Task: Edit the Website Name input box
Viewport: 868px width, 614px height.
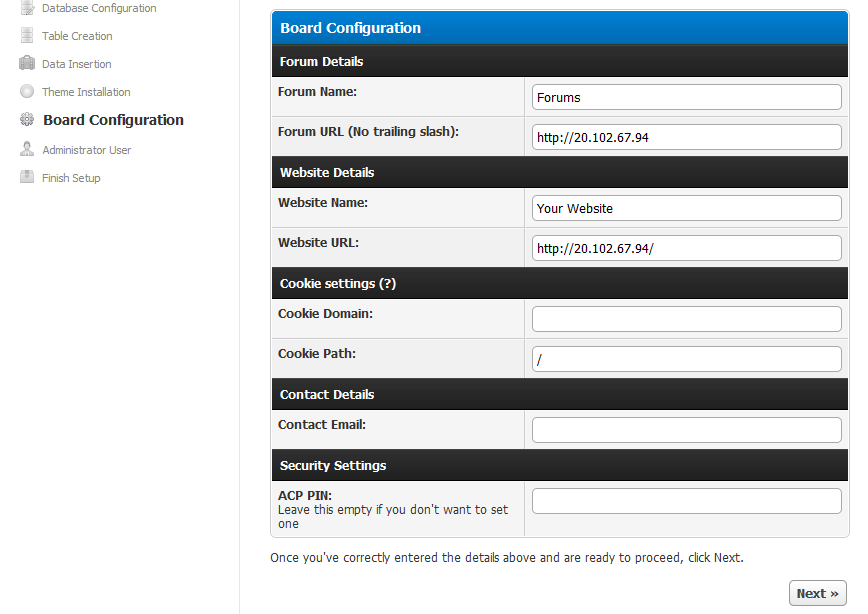Action: tap(686, 208)
